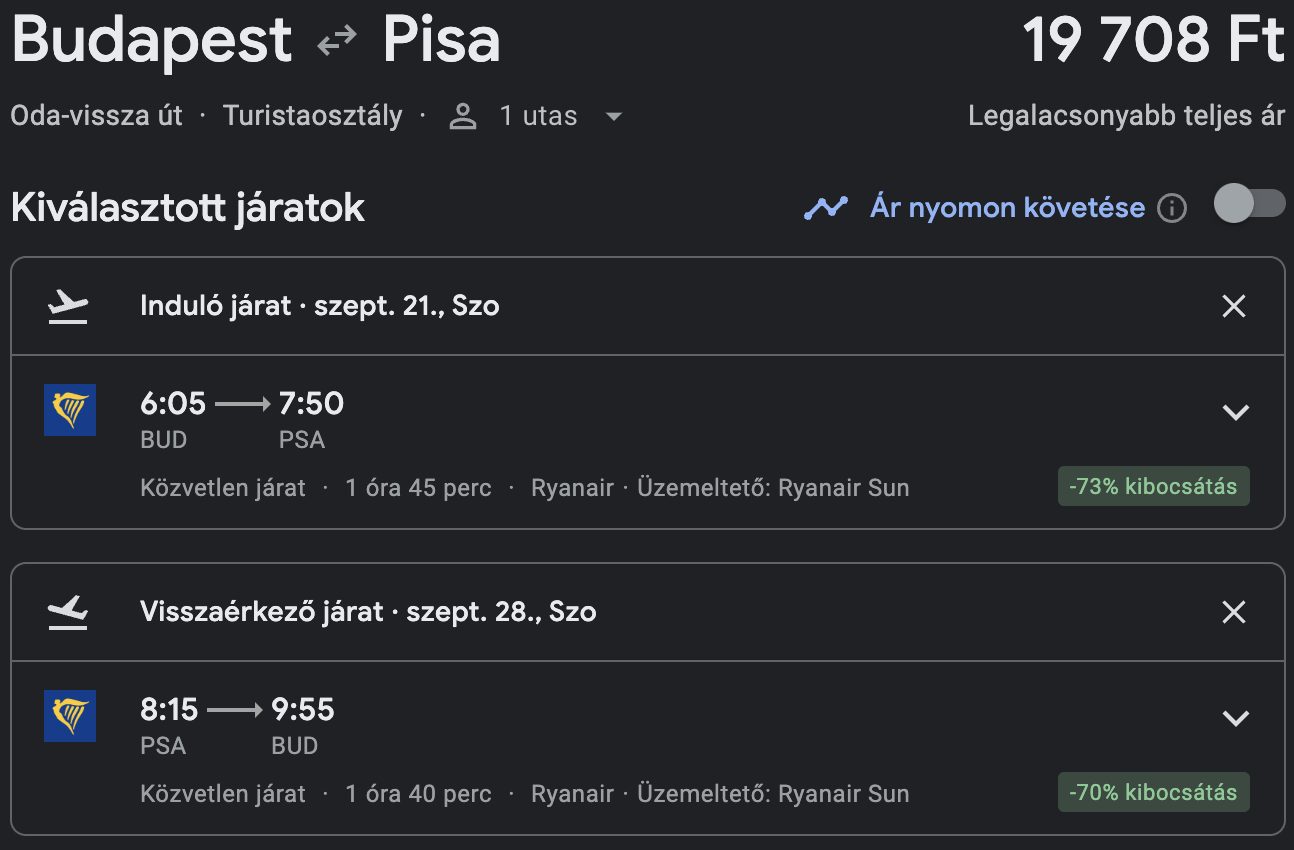Click the Ryanair logo on return flight
This screenshot has height=850, width=1294.
coord(70,716)
